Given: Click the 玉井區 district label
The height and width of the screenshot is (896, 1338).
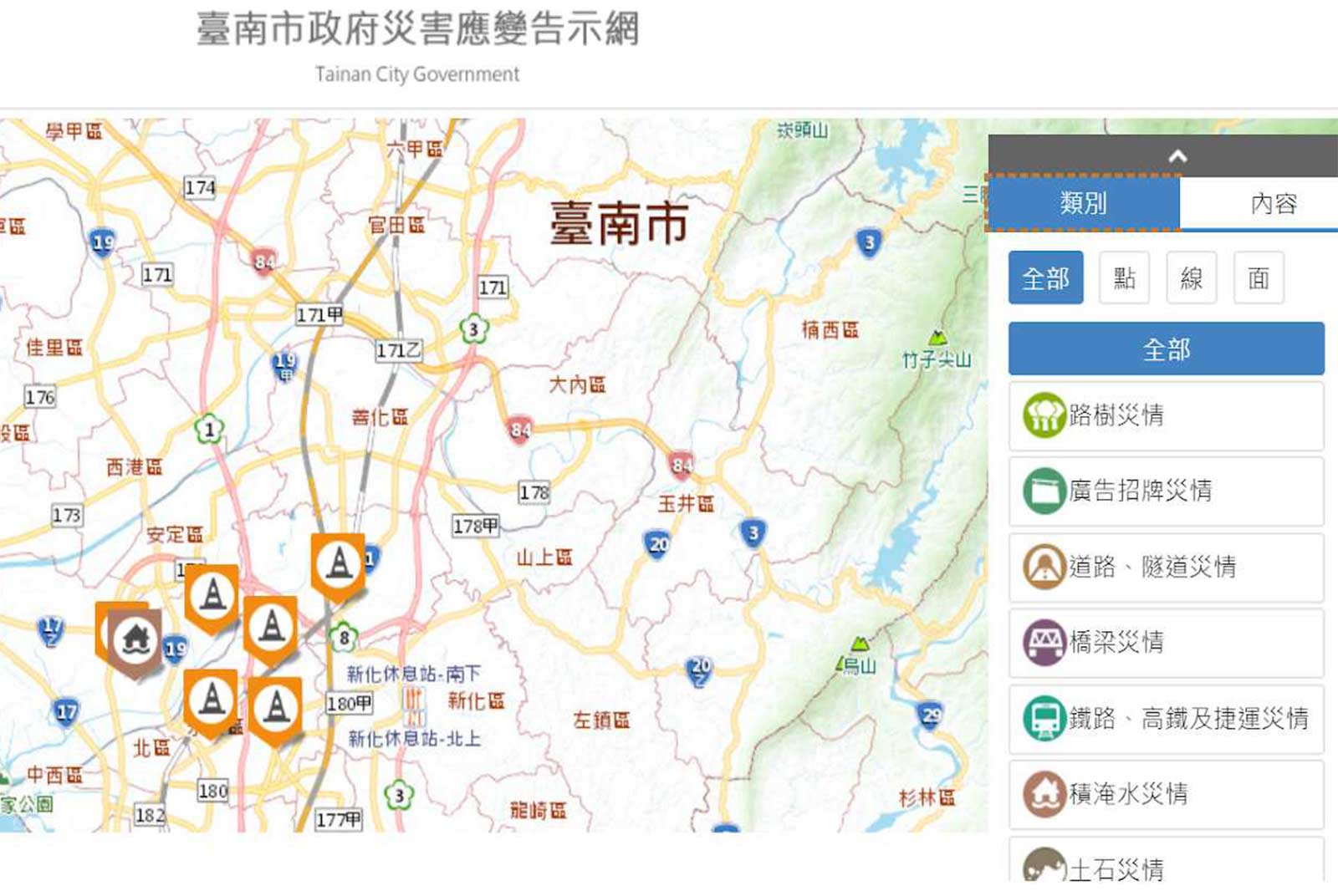Looking at the screenshot, I should tap(686, 504).
